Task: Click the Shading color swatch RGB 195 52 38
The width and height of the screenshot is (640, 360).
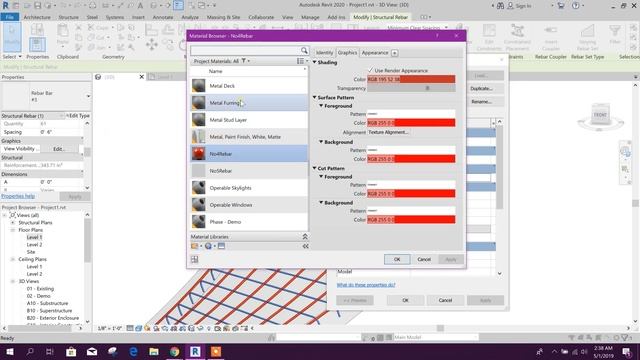Action: pos(411,79)
